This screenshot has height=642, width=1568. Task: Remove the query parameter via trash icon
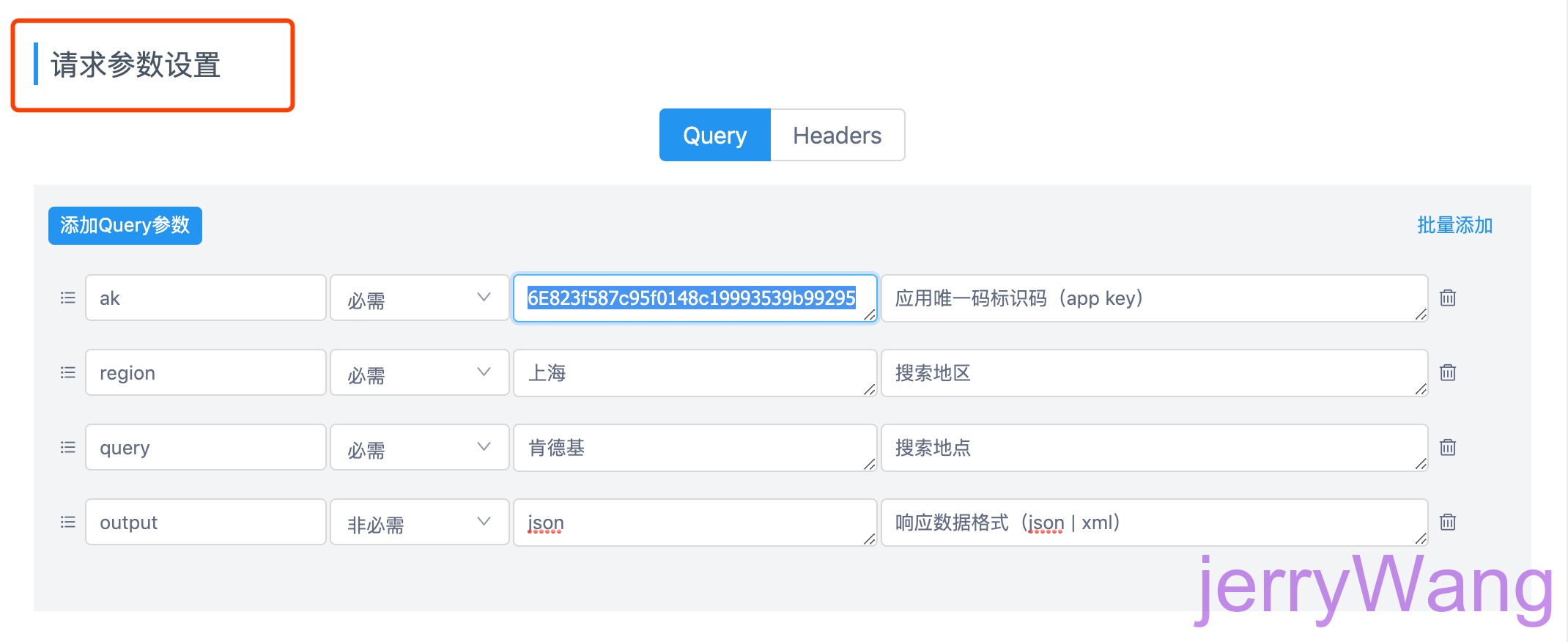click(x=1447, y=448)
